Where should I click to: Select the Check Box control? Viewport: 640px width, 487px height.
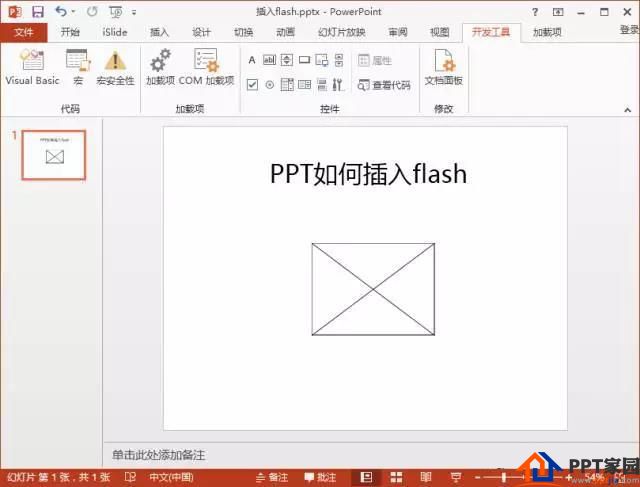click(x=252, y=85)
